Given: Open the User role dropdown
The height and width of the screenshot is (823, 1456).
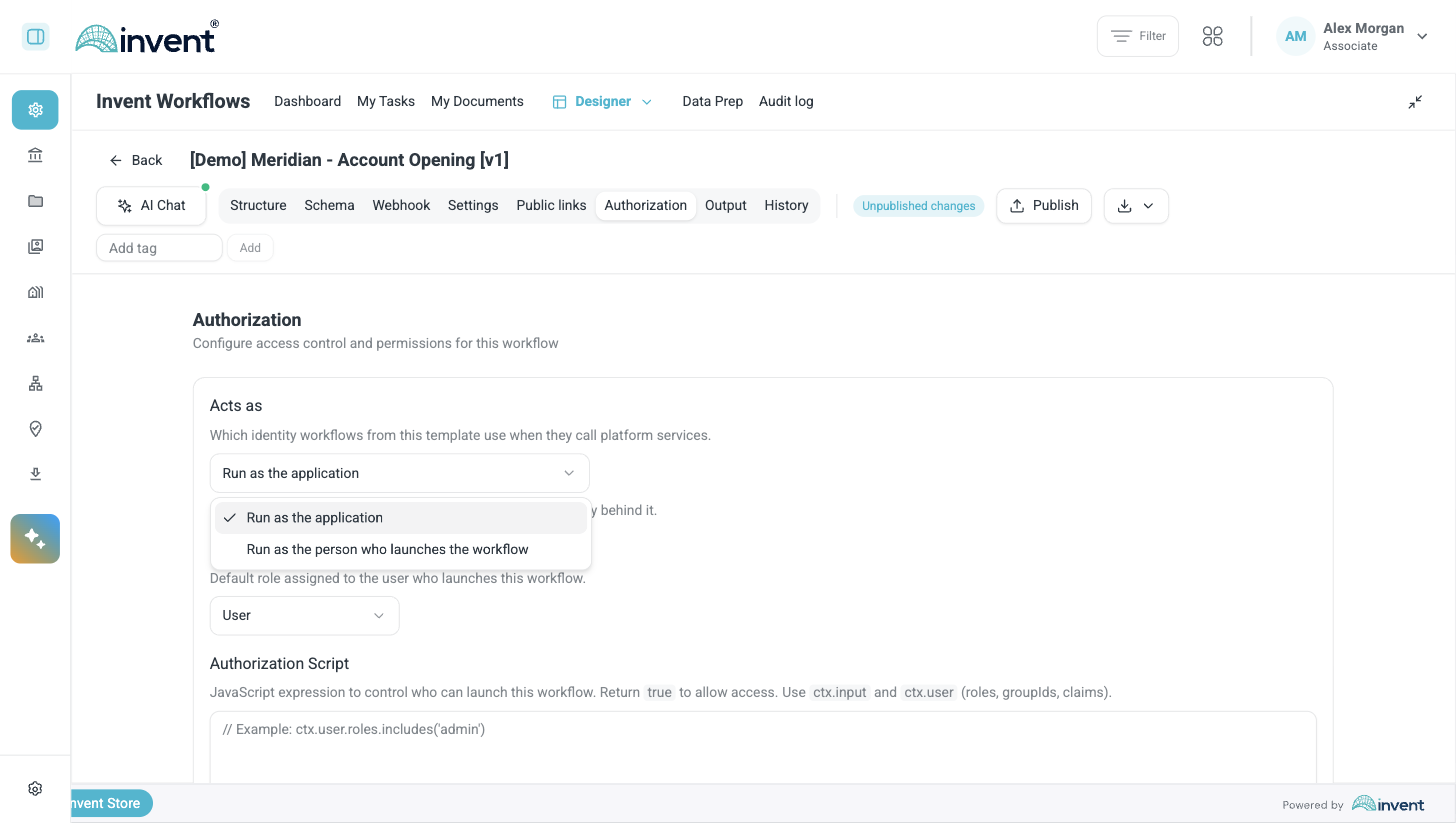Looking at the screenshot, I should tap(304, 615).
